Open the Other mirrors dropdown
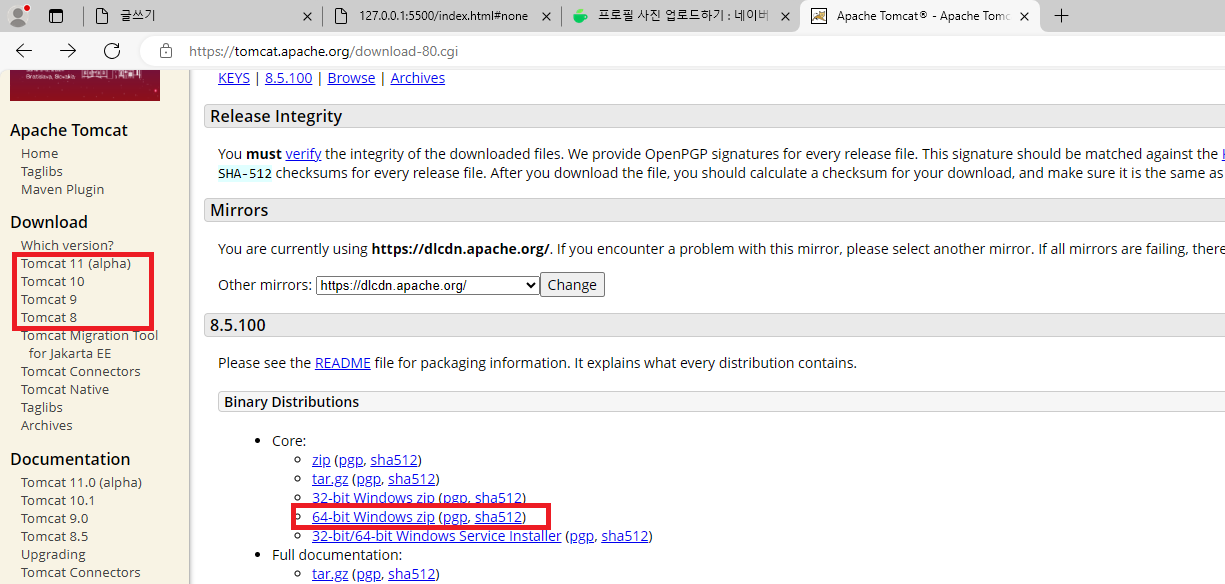 click(x=428, y=285)
